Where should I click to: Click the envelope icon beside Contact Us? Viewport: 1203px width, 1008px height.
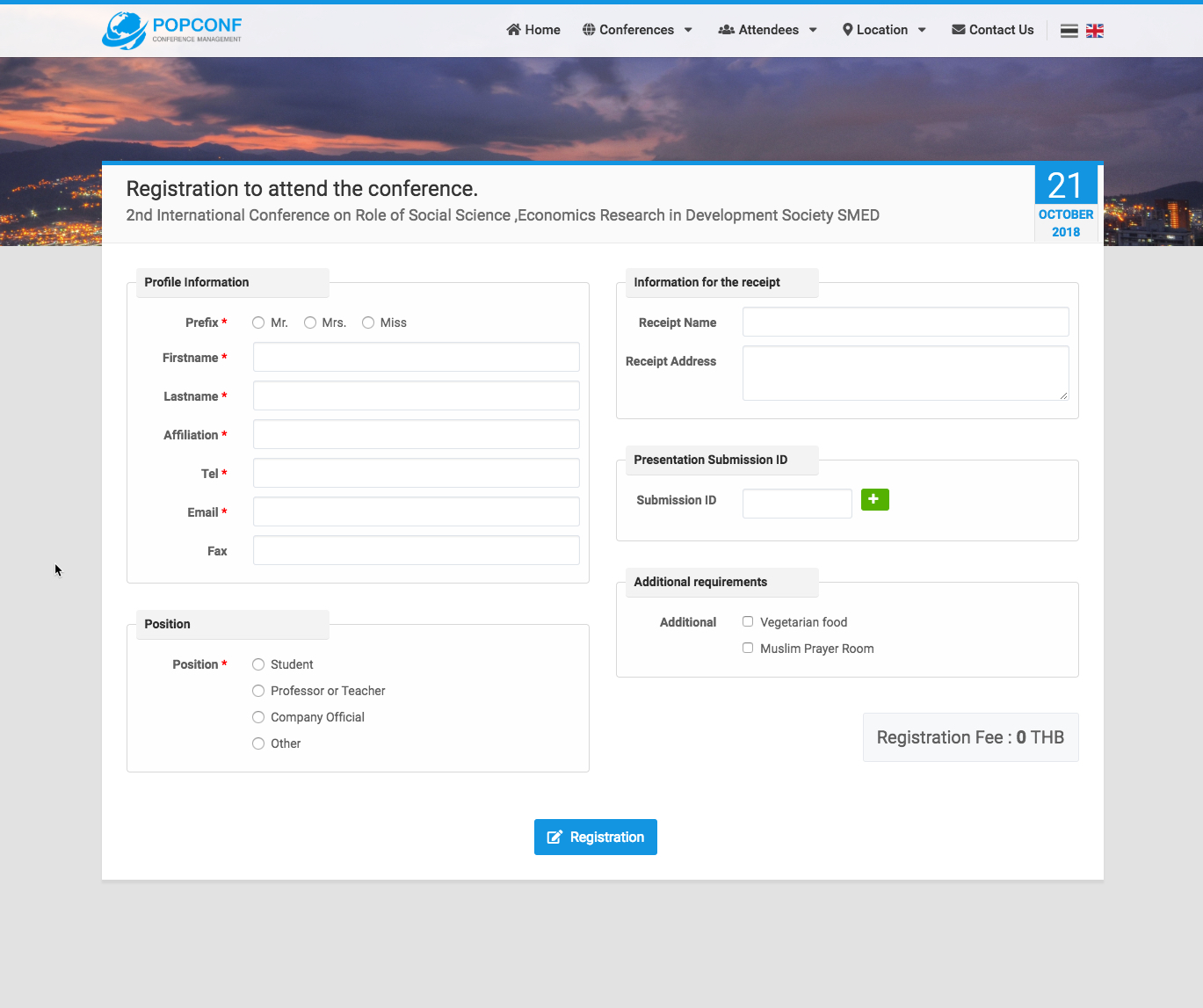click(958, 30)
